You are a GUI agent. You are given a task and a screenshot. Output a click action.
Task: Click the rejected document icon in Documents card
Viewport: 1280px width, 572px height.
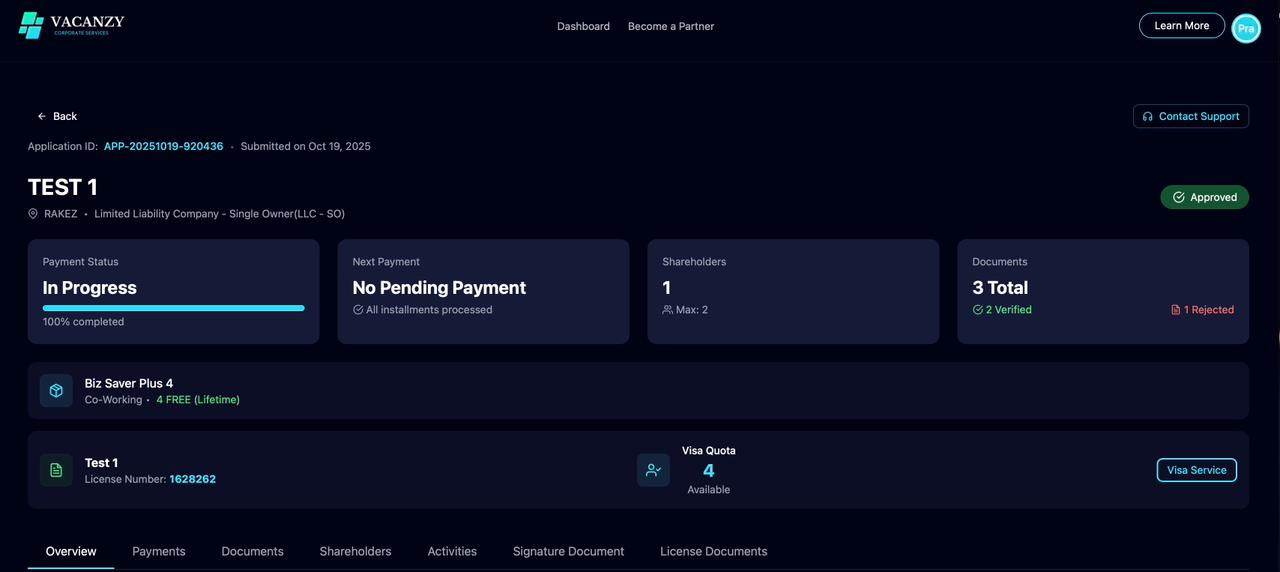point(1176,310)
